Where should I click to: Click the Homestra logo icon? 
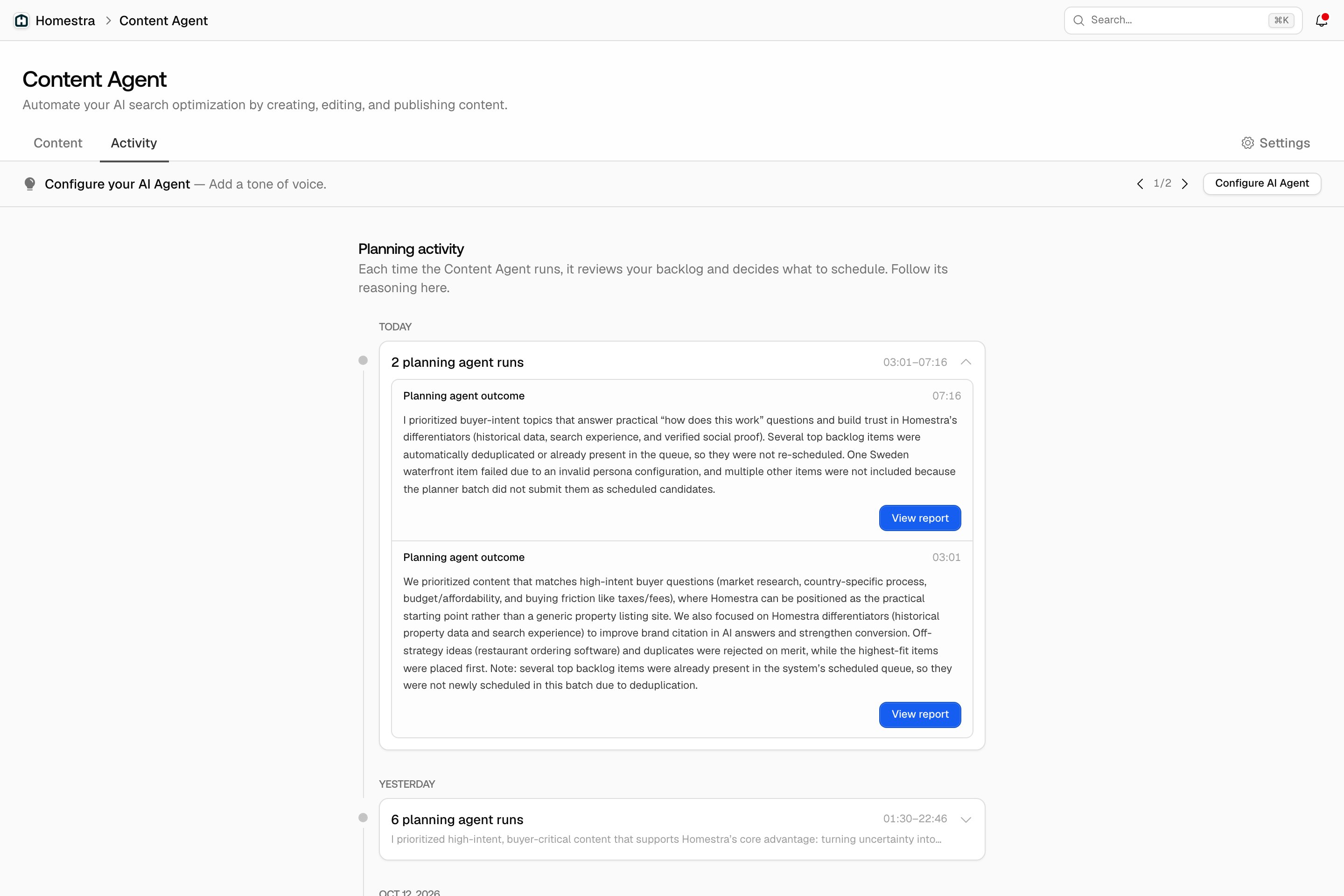click(22, 21)
